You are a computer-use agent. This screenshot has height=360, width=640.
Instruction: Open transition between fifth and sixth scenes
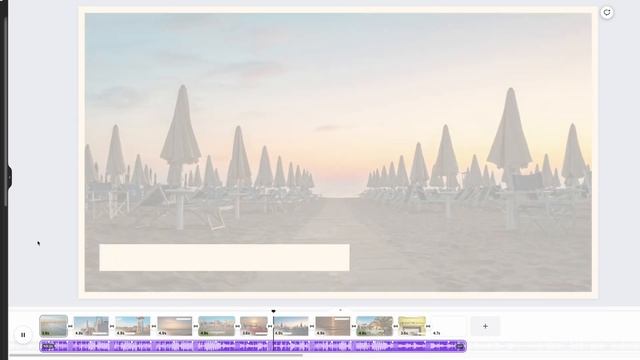238,326
